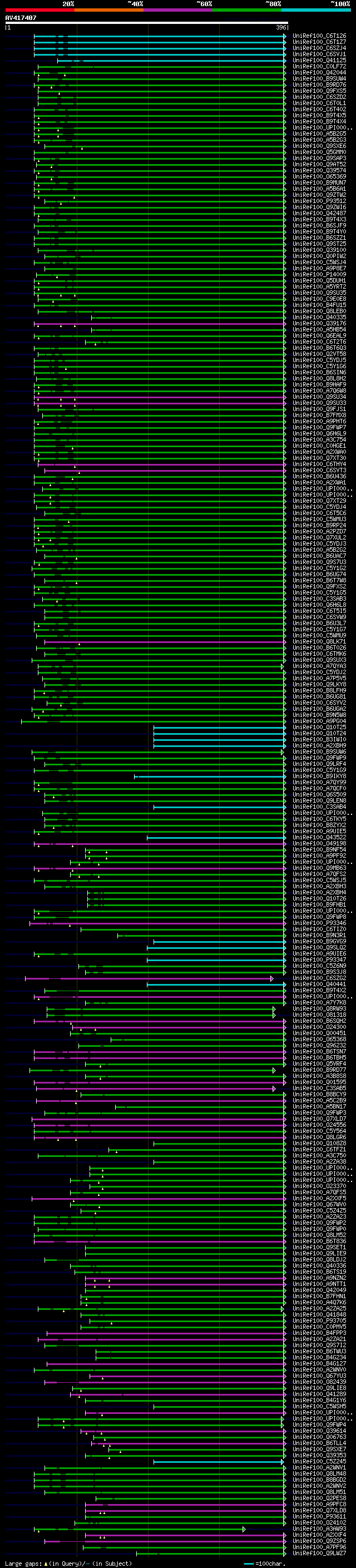Open hit UniRef100_C6T126
Screen dimensions: 356x1568
319,36
